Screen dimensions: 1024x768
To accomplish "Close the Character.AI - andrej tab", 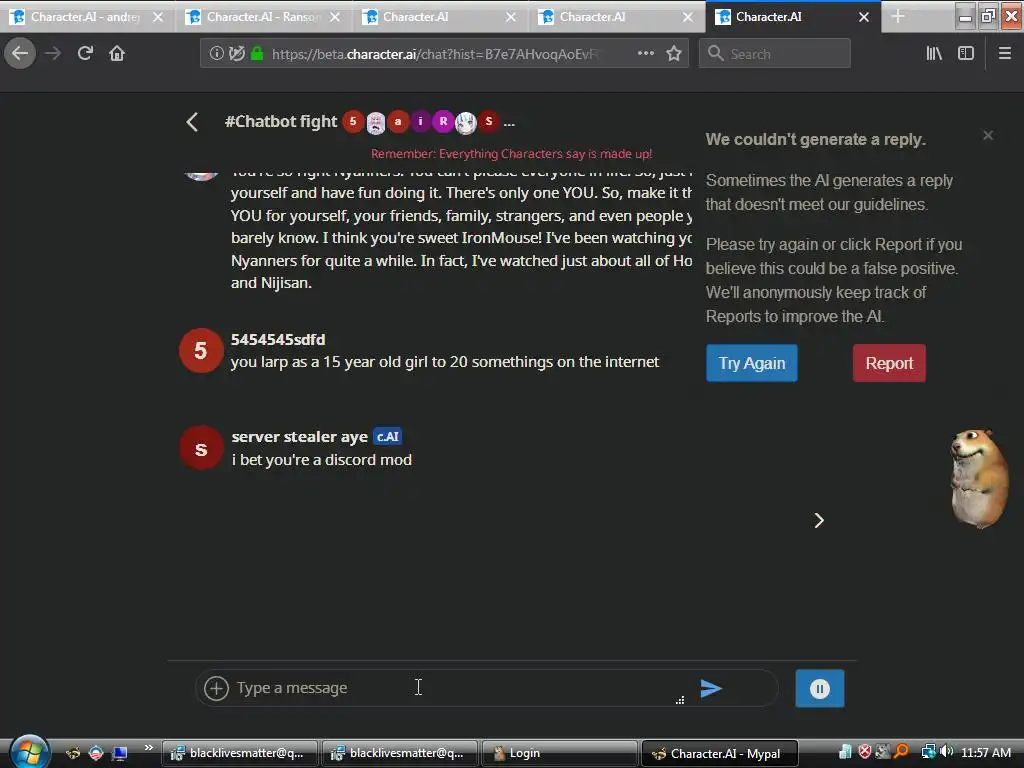I will pos(158,17).
